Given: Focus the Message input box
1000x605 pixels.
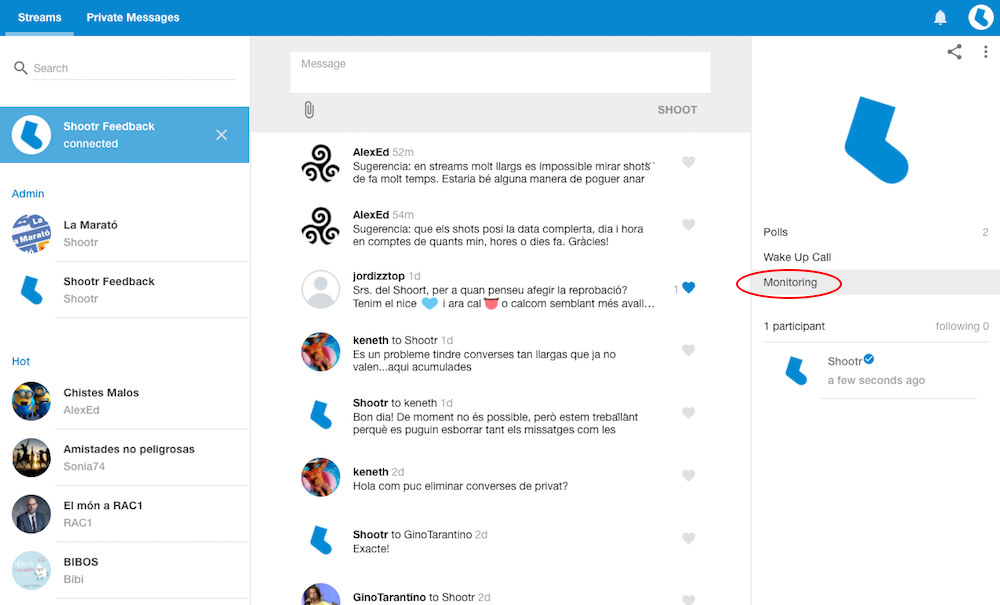Looking at the screenshot, I should click(x=500, y=72).
